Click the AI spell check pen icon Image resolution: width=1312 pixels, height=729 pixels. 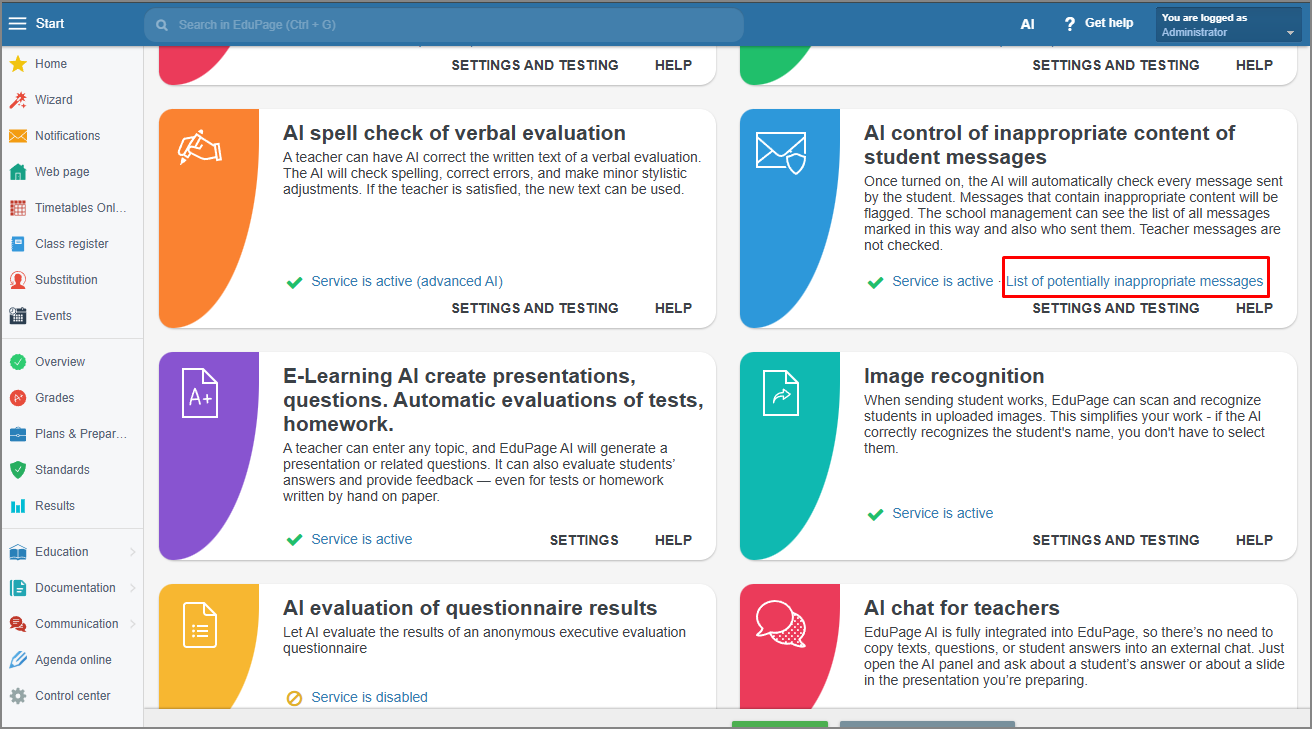pos(199,148)
